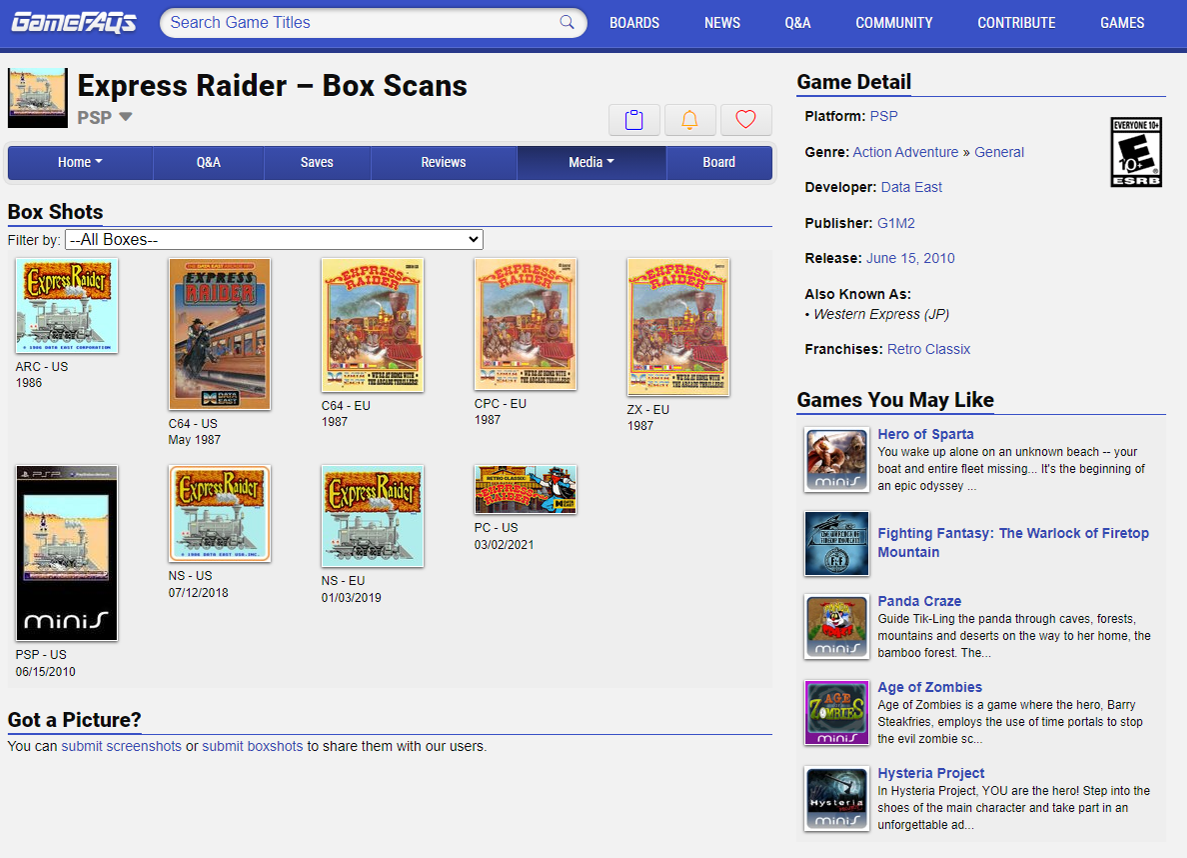Screen dimensions: 1187x858
Task: Open COMMUNITY in the top navigation
Action: point(894,23)
